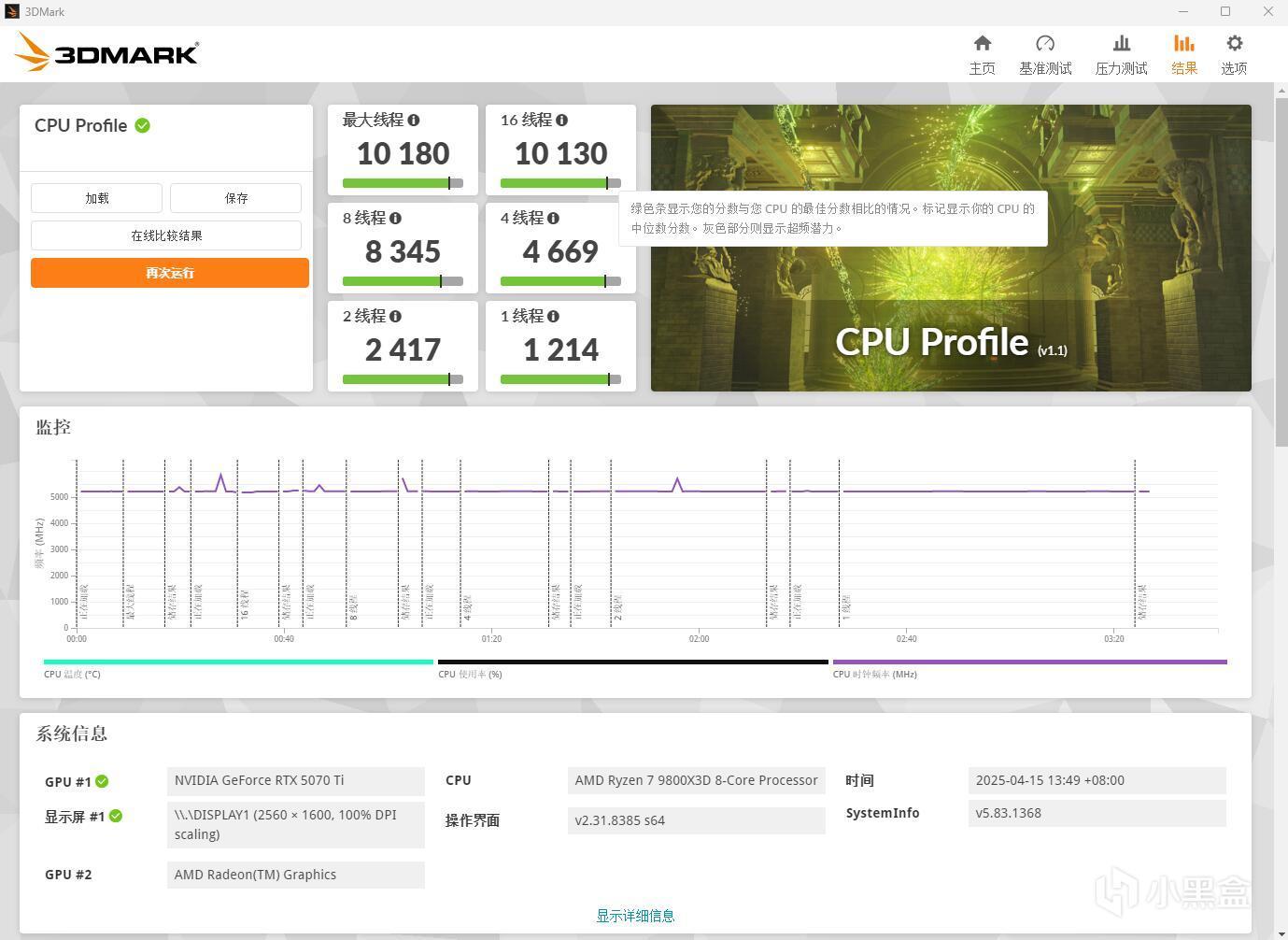This screenshot has height=940, width=1288.
Task: Select the 2025-04-15 13:49 time field
Action: pyautogui.click(x=1097, y=781)
